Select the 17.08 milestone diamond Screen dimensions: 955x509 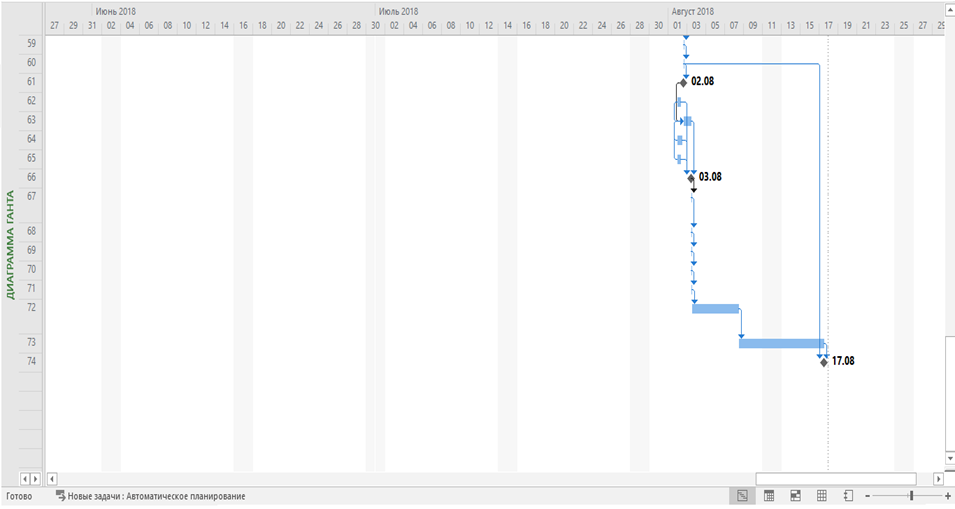824,362
